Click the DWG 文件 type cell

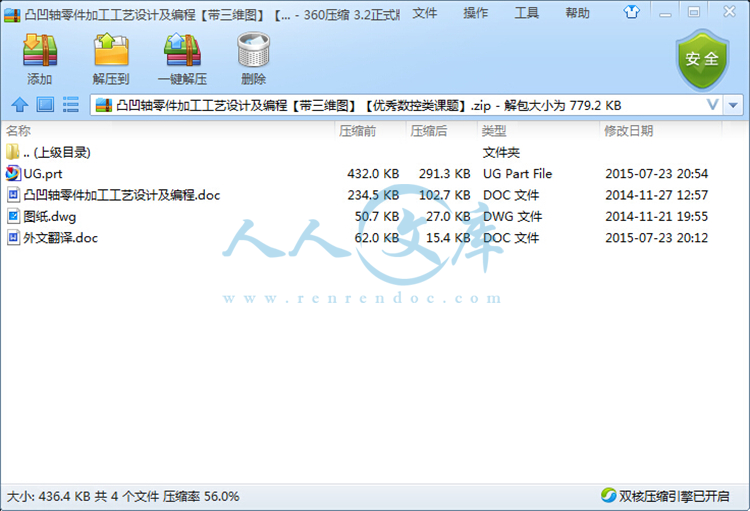[x=512, y=217]
